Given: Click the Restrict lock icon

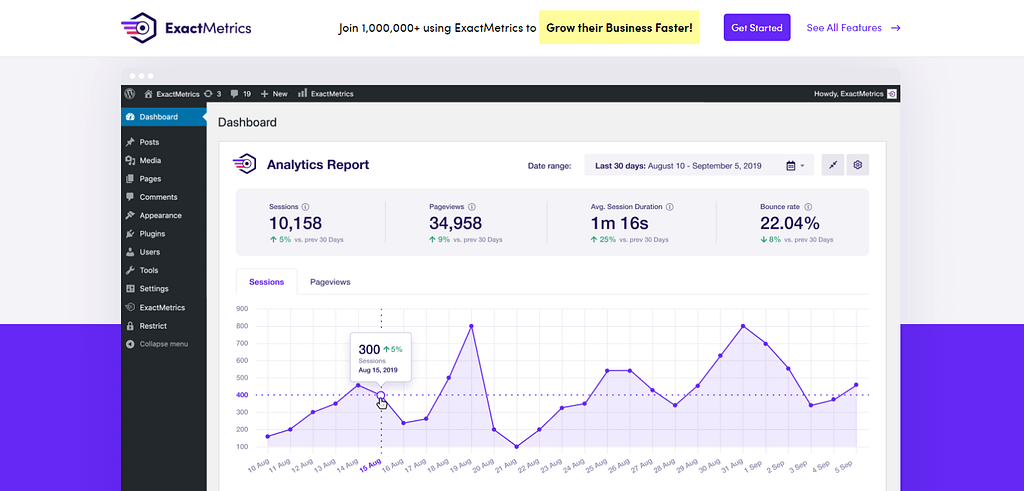Looking at the screenshot, I should coord(130,325).
